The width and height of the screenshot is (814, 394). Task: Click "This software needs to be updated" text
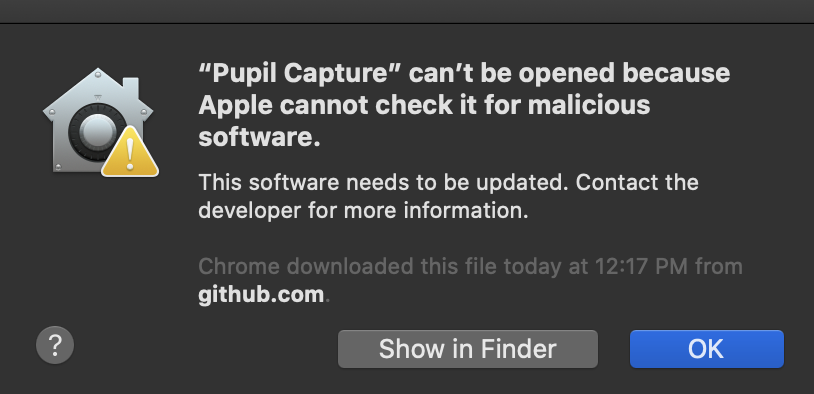(x=384, y=182)
